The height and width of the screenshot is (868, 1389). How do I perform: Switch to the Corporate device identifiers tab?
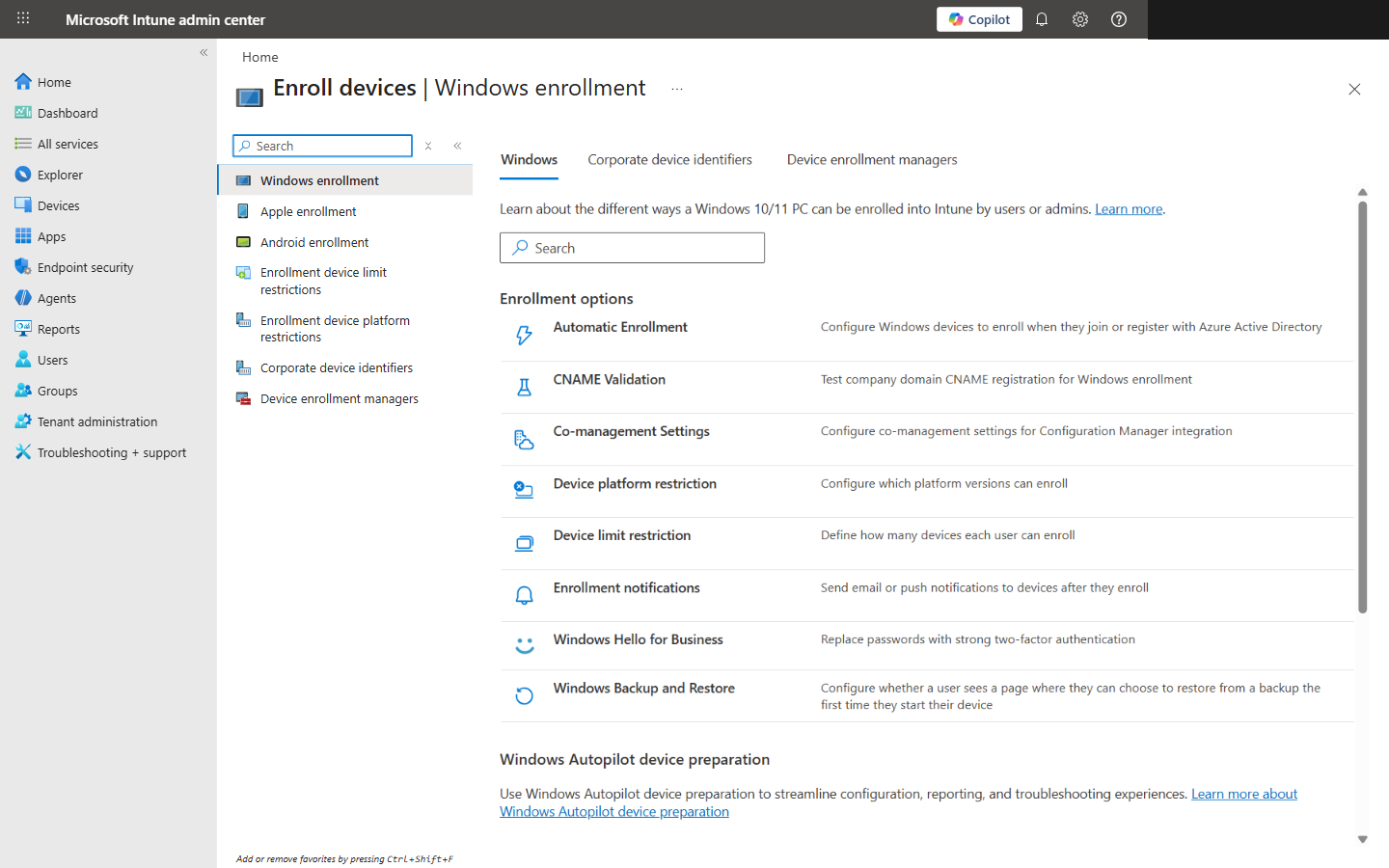669,159
